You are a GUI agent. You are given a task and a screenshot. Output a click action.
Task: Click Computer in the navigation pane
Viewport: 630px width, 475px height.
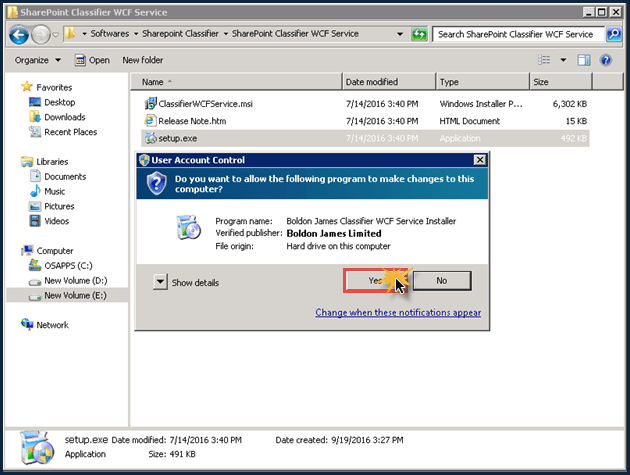coord(55,251)
